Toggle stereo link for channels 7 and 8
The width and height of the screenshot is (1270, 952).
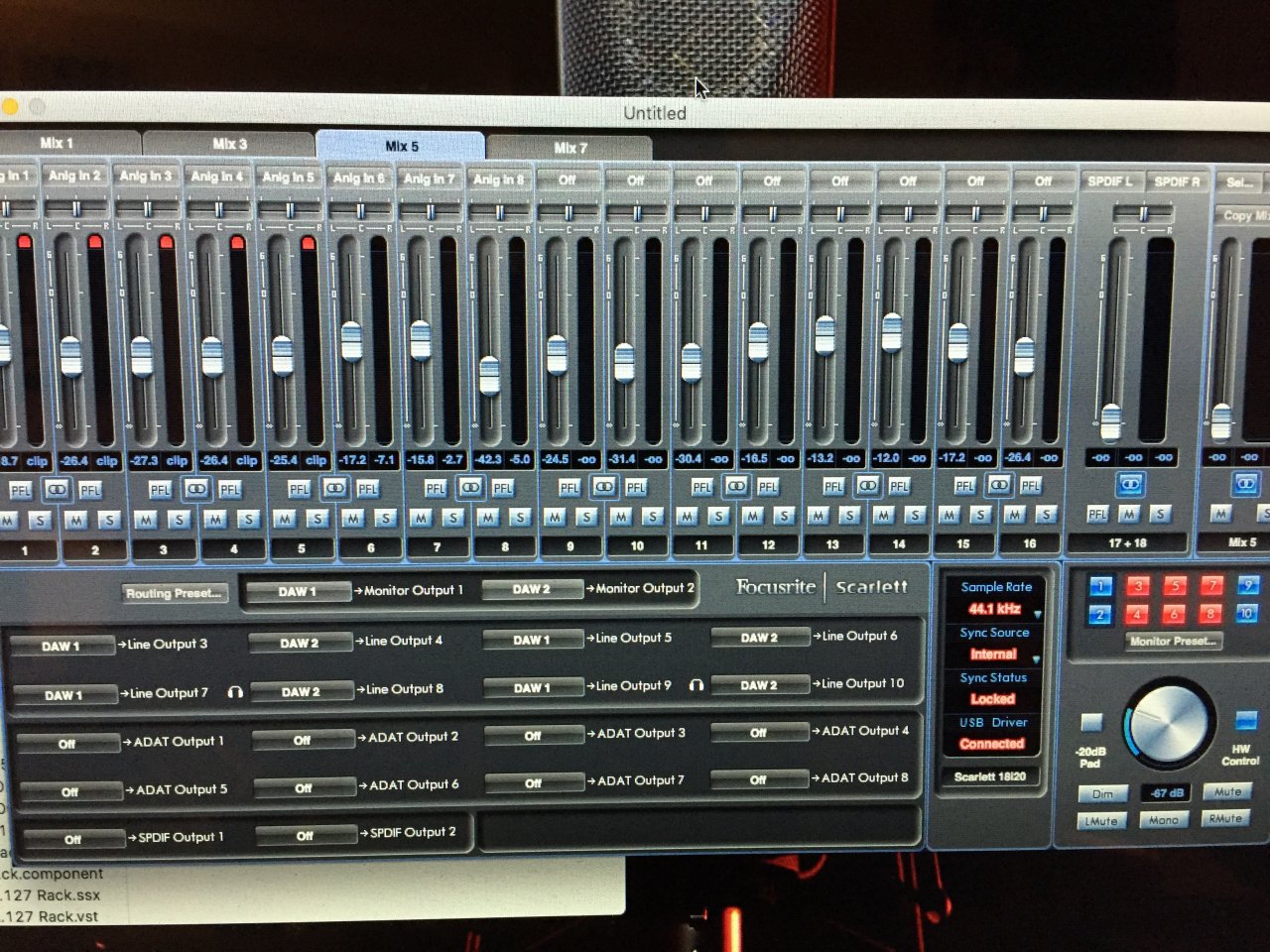tap(470, 486)
